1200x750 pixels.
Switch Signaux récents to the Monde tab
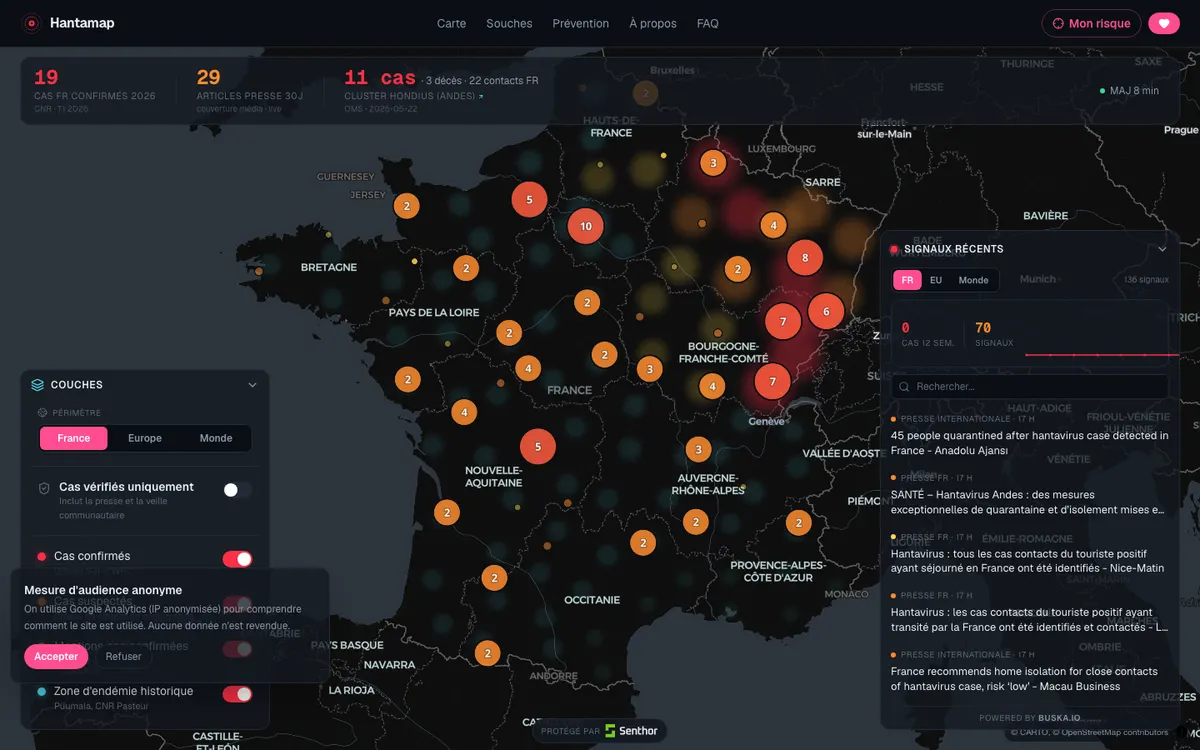[974, 280]
